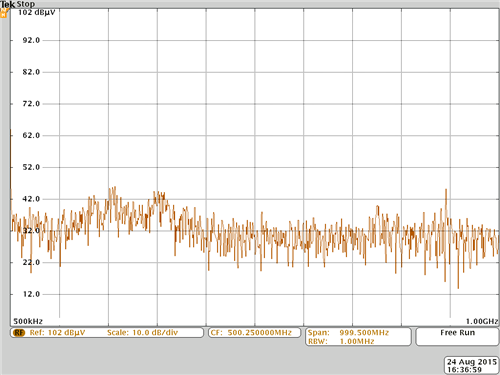Click the 22.0 axis label
The image size is (500, 375).
point(31,262)
